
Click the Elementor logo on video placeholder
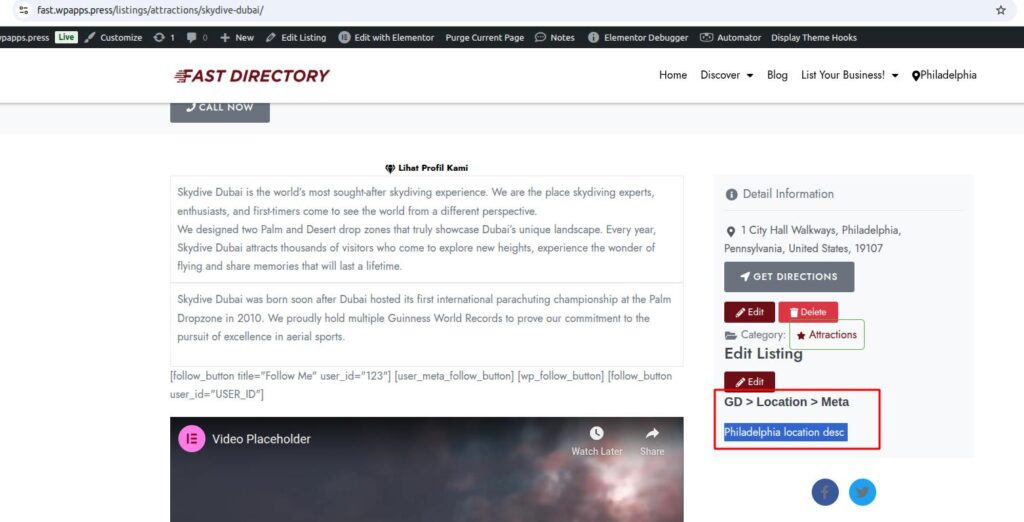pyautogui.click(x=192, y=439)
